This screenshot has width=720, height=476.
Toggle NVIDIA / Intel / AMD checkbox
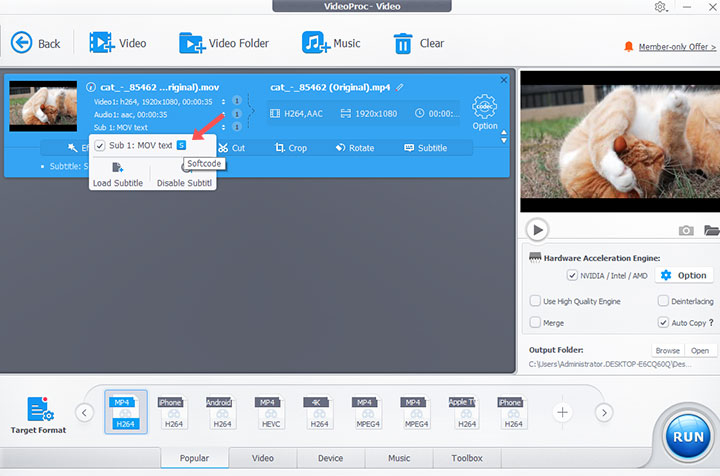coord(572,275)
